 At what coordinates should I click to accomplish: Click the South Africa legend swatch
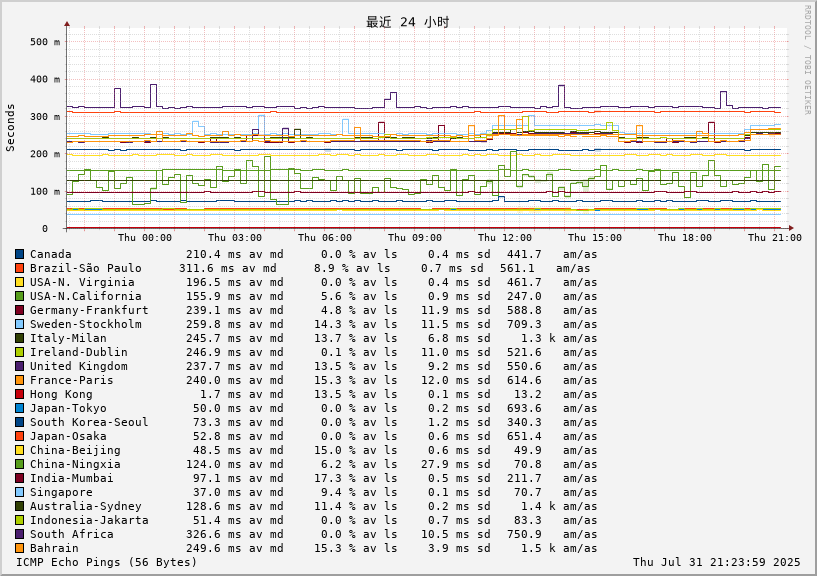(x=20, y=534)
